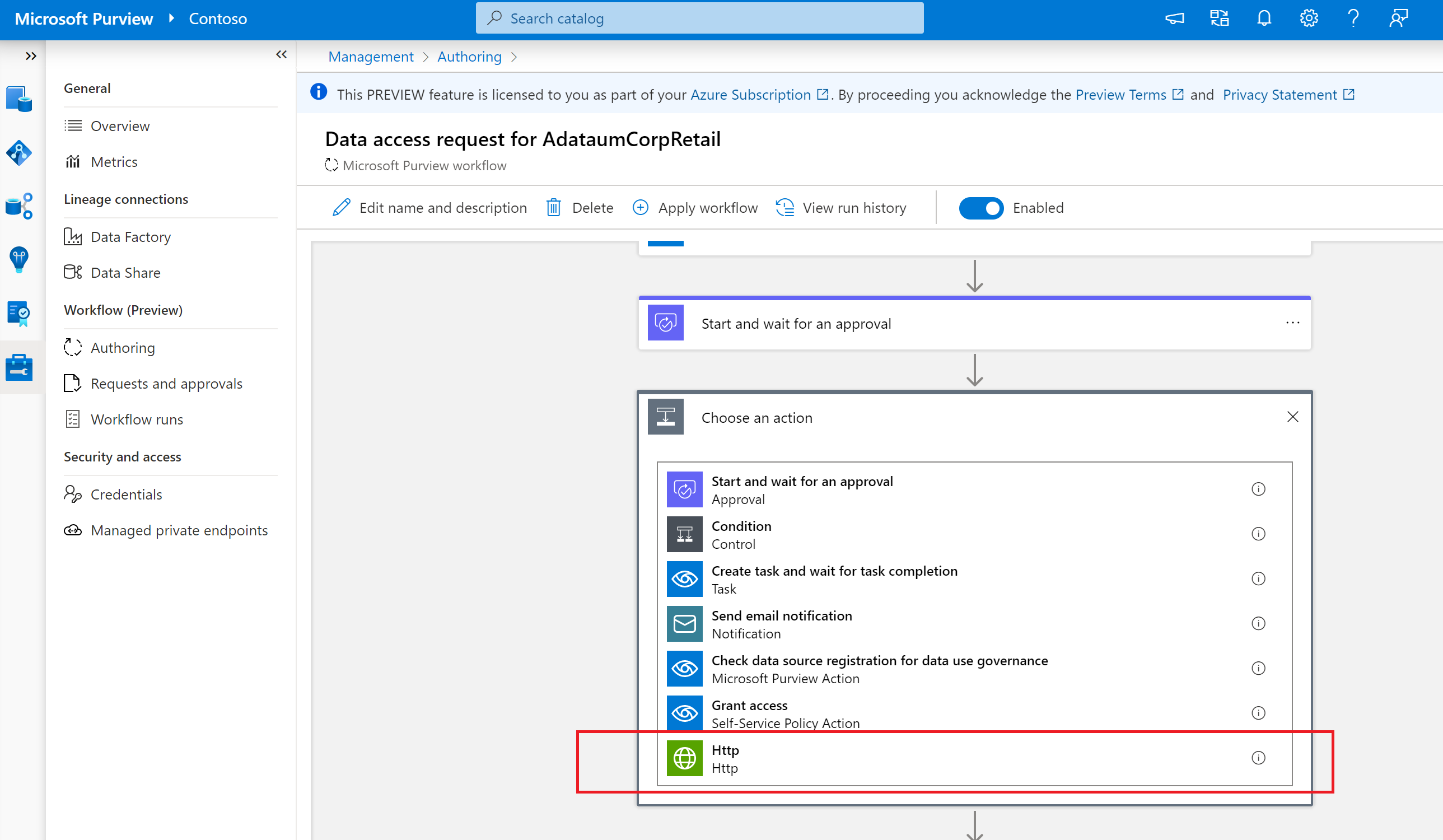Click the Approval action icon
The width and height of the screenshot is (1443, 840).
point(684,490)
